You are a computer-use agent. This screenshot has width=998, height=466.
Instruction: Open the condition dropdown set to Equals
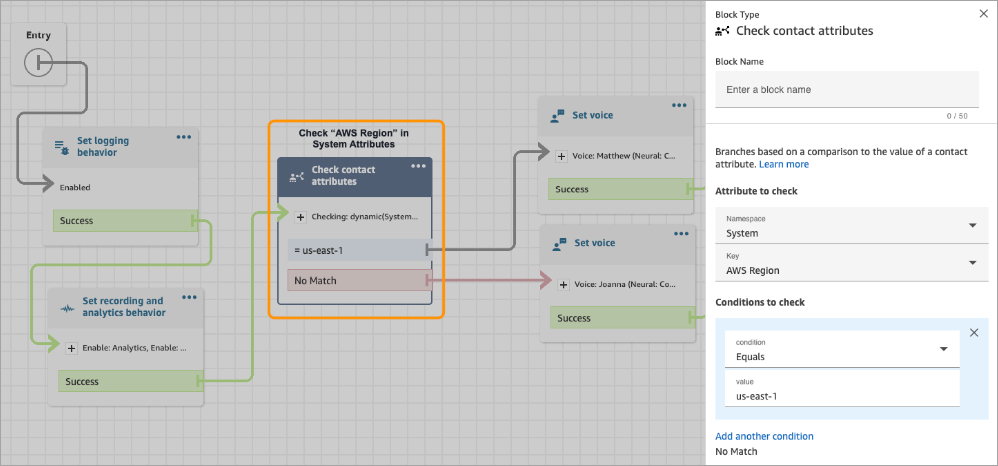pyautogui.click(x=840, y=349)
